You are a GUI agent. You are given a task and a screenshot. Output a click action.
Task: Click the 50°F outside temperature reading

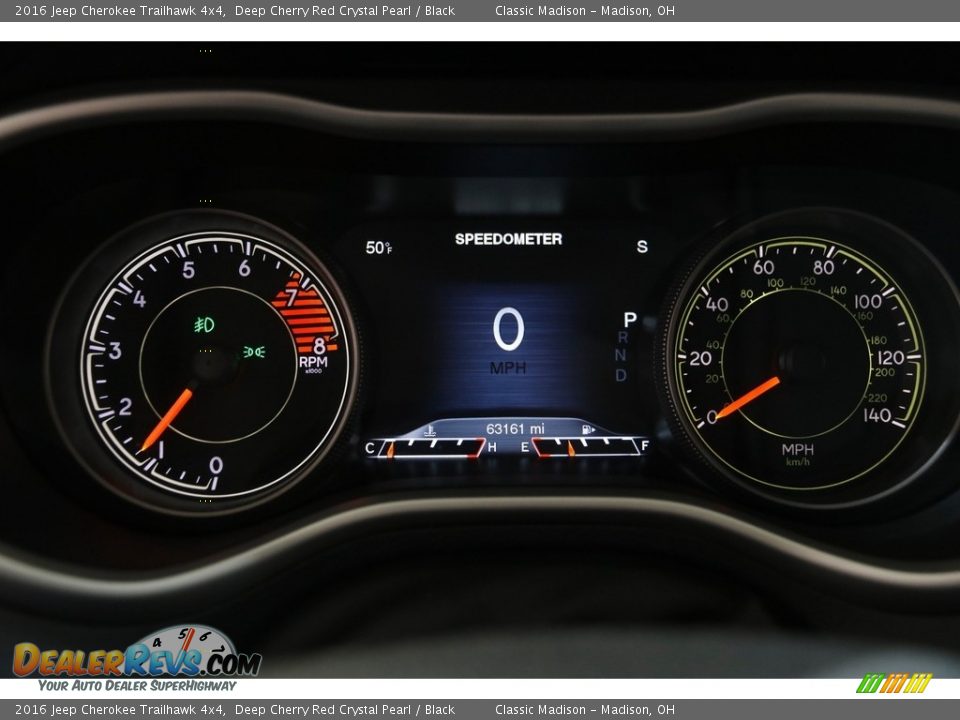pyautogui.click(x=378, y=248)
